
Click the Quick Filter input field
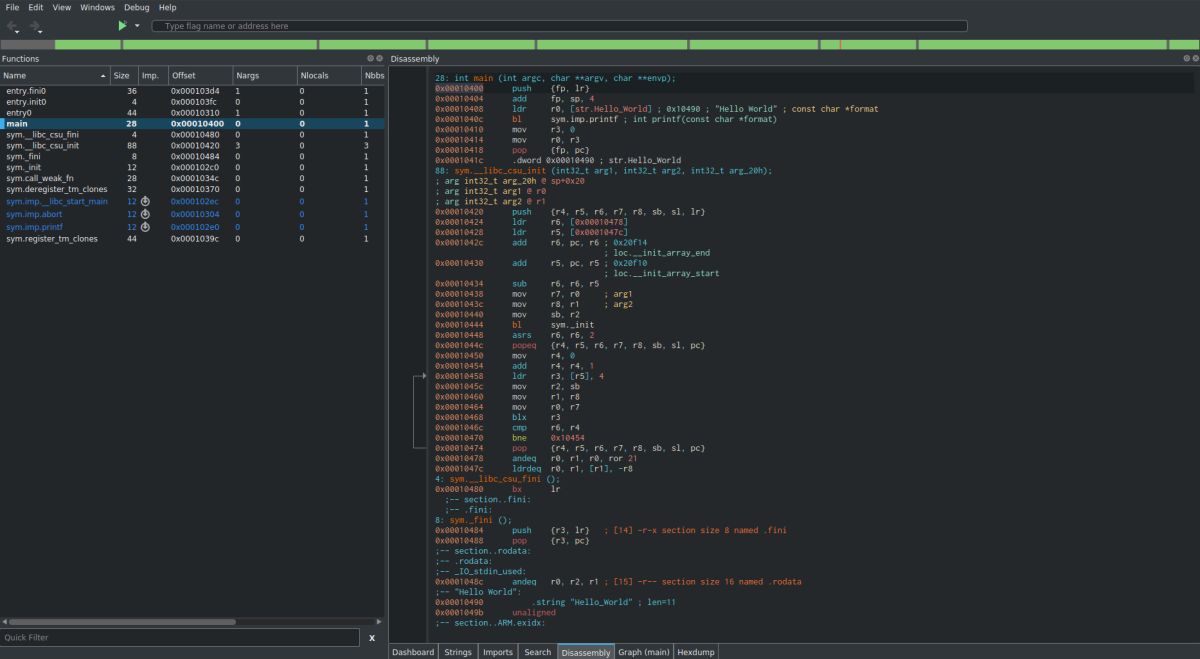(x=179, y=637)
